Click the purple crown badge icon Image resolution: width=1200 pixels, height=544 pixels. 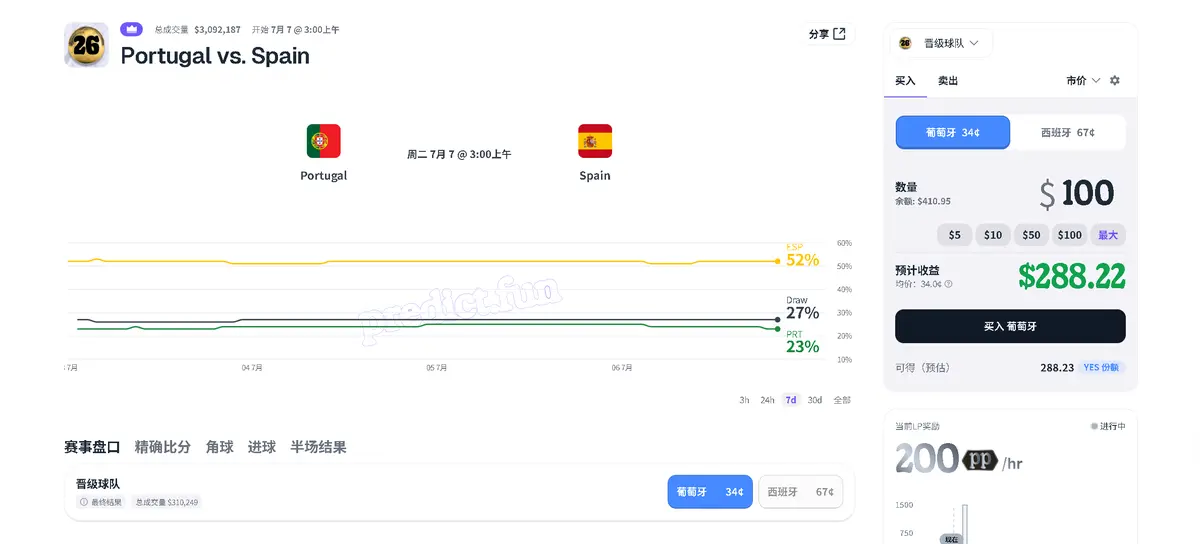[131, 30]
